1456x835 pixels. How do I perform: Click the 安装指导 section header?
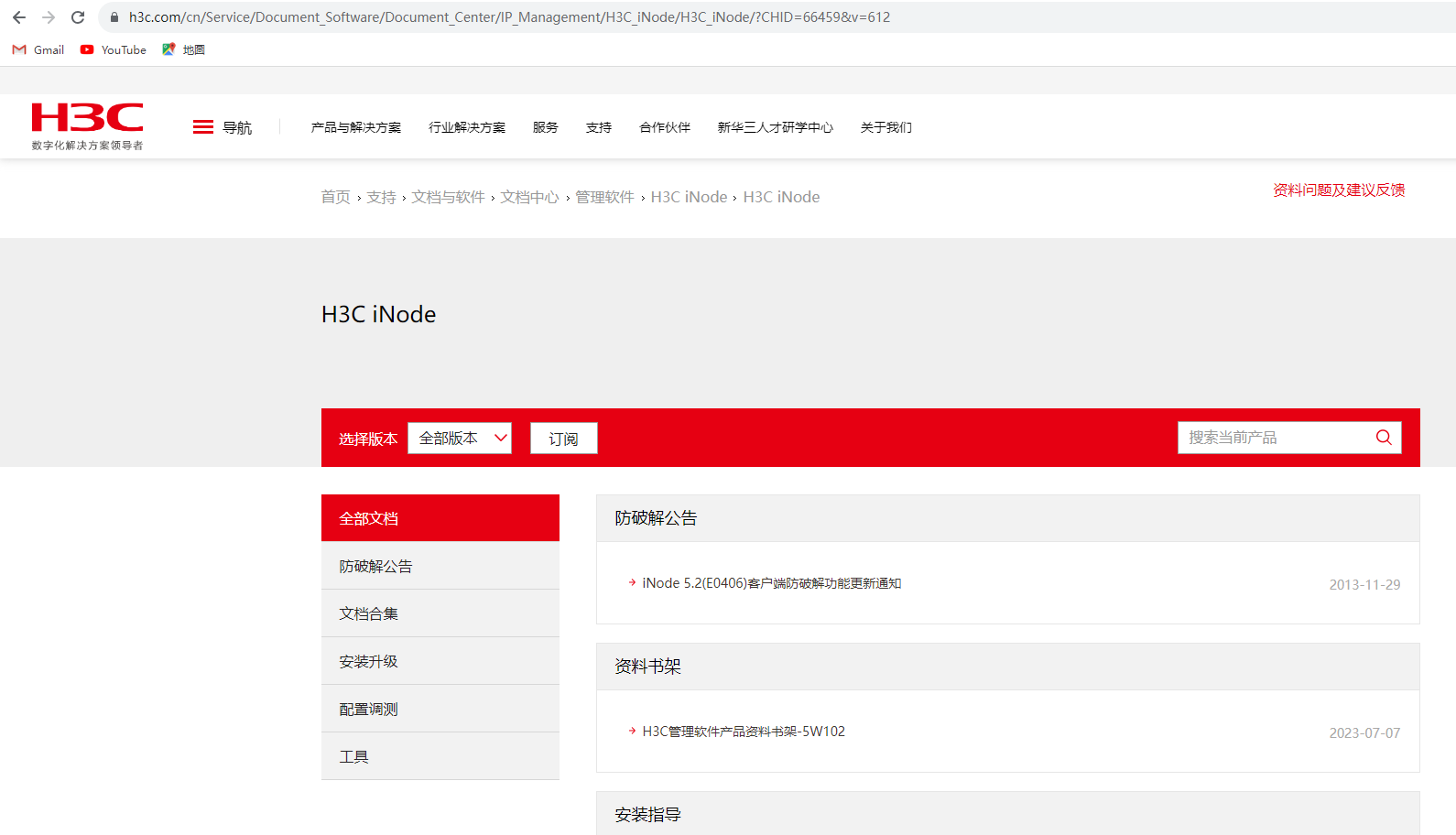click(1008, 814)
